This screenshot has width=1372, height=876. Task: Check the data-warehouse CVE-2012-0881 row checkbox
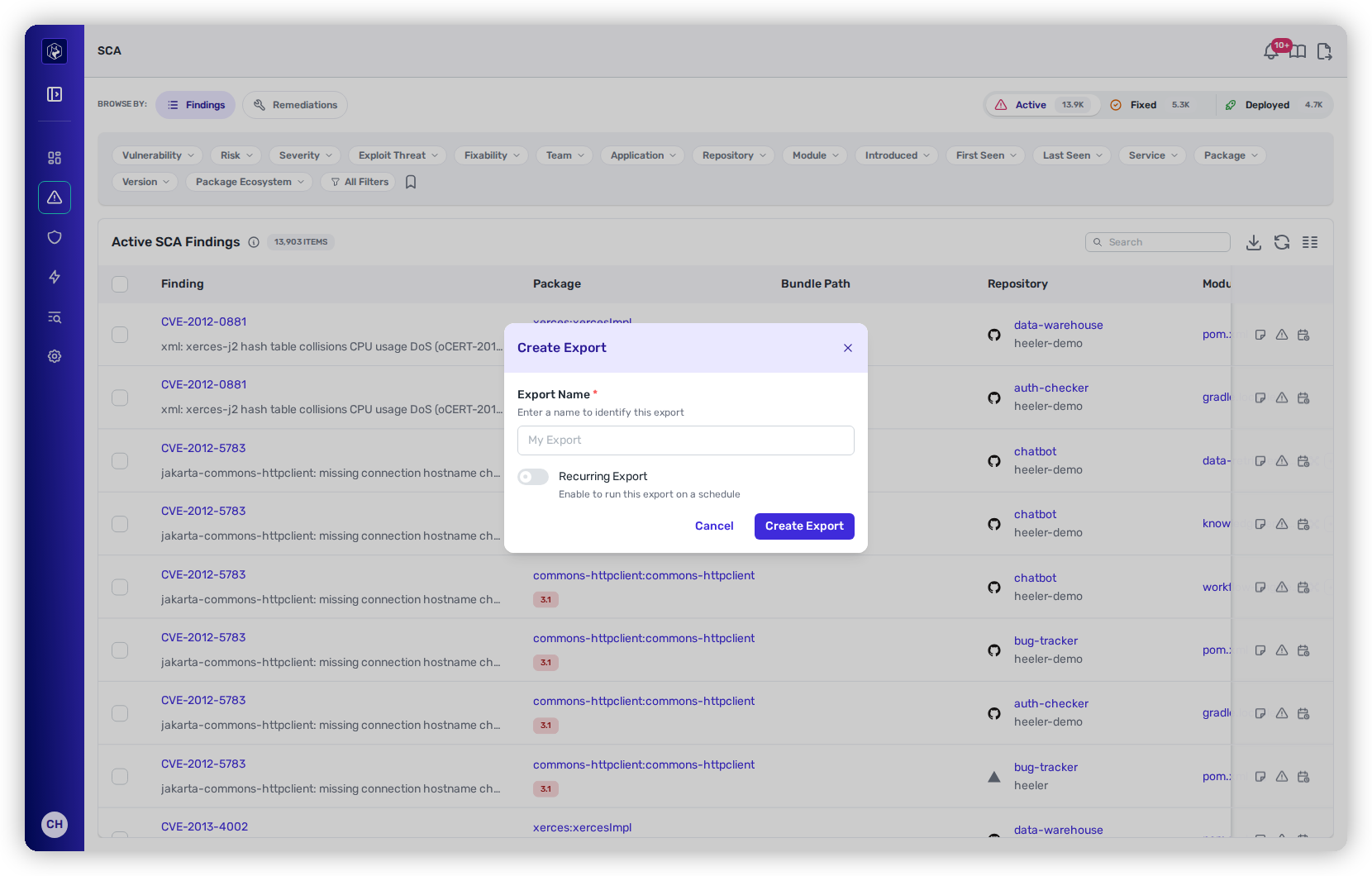pyautogui.click(x=120, y=335)
